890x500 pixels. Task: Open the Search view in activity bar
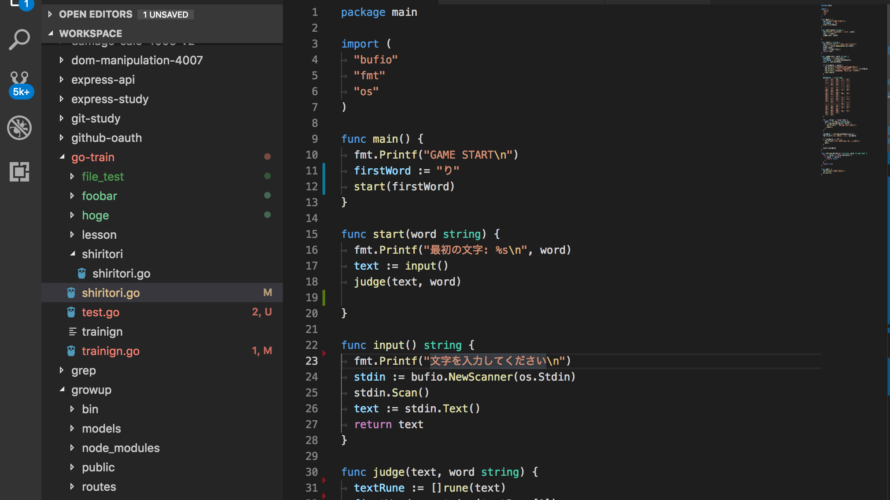click(19, 40)
